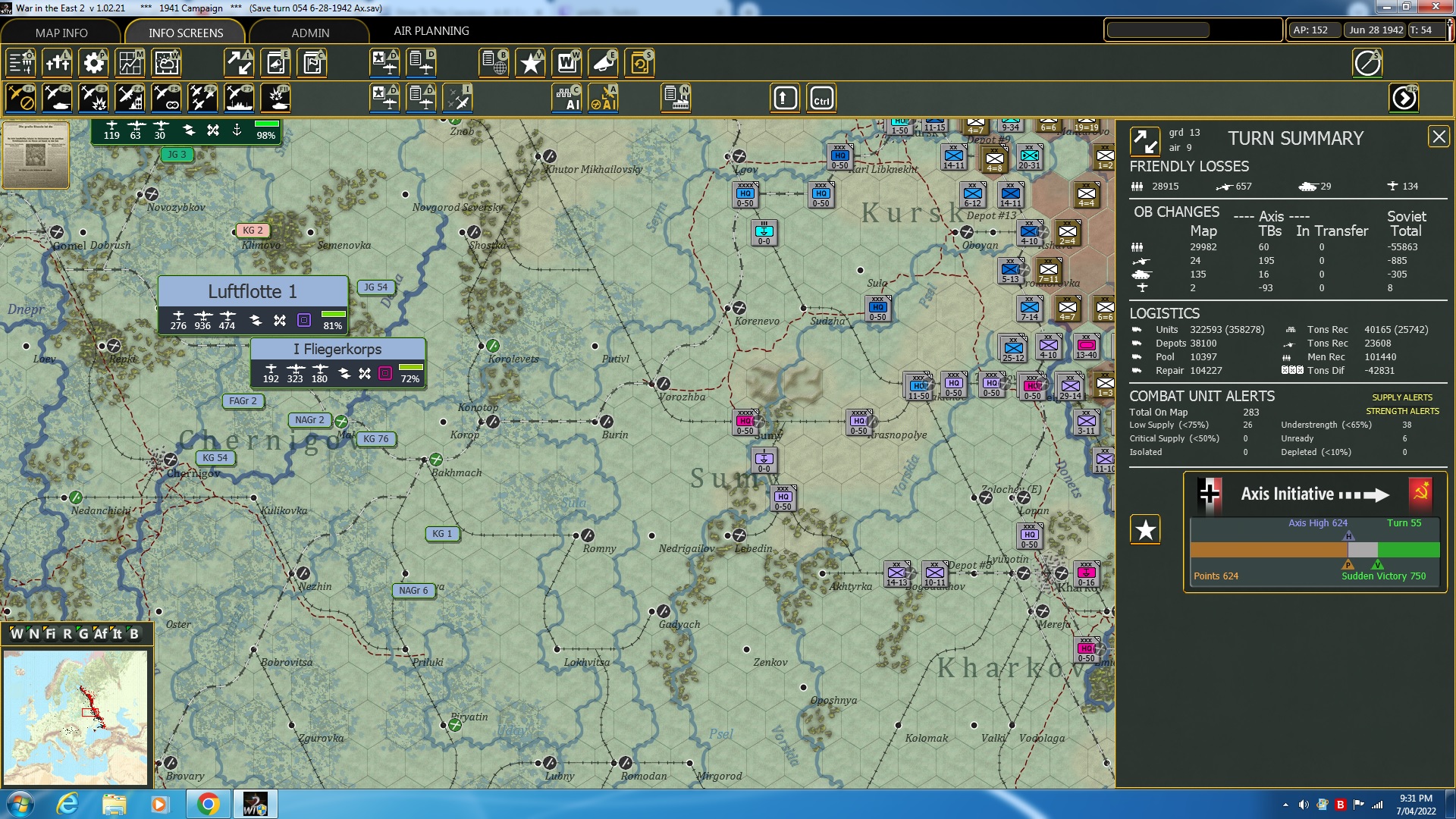Open the save game icon labeled S
1456x819 pixels.
(639, 63)
